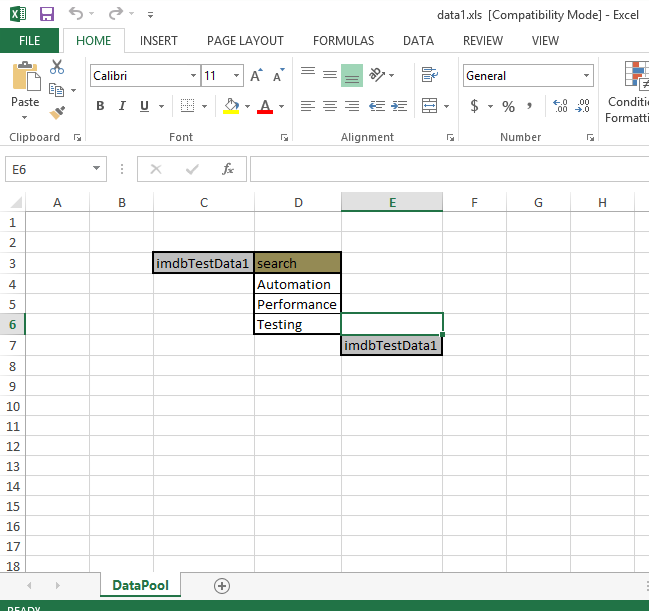
Task: Select the search header cell
Action: coord(297,263)
